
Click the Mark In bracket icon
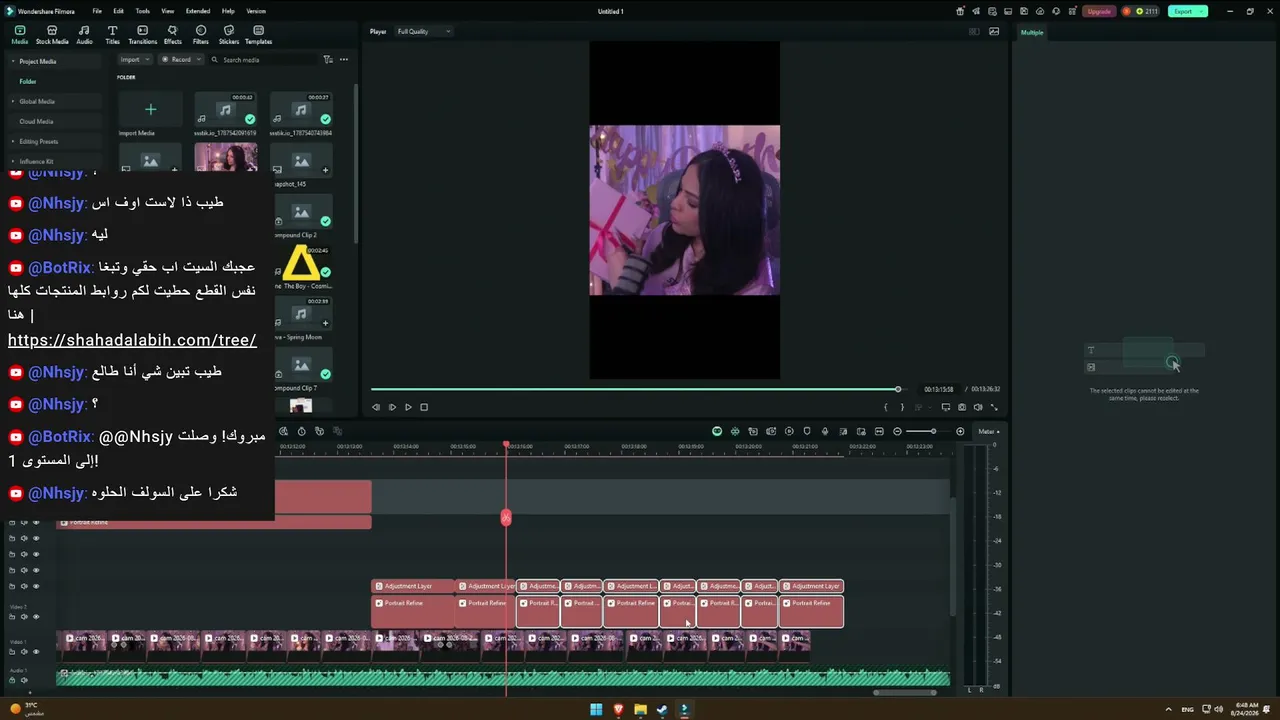[885, 407]
